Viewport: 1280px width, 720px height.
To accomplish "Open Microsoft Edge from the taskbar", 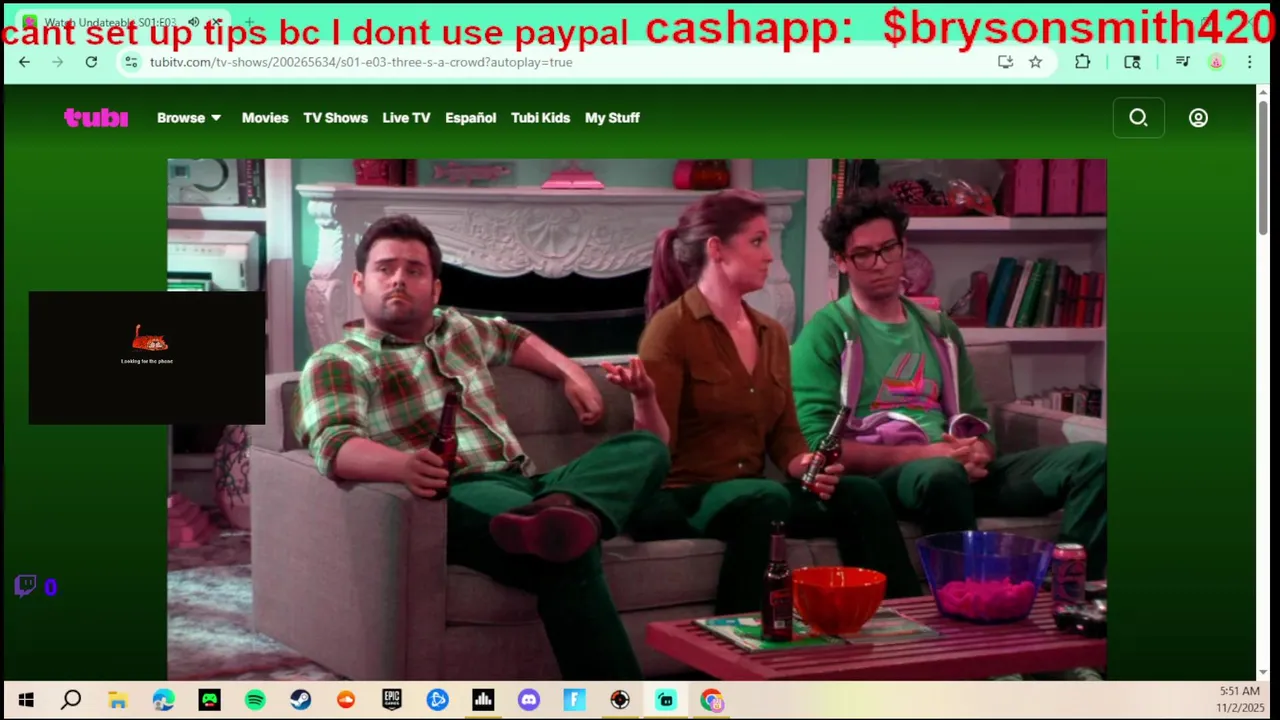I will 163,700.
